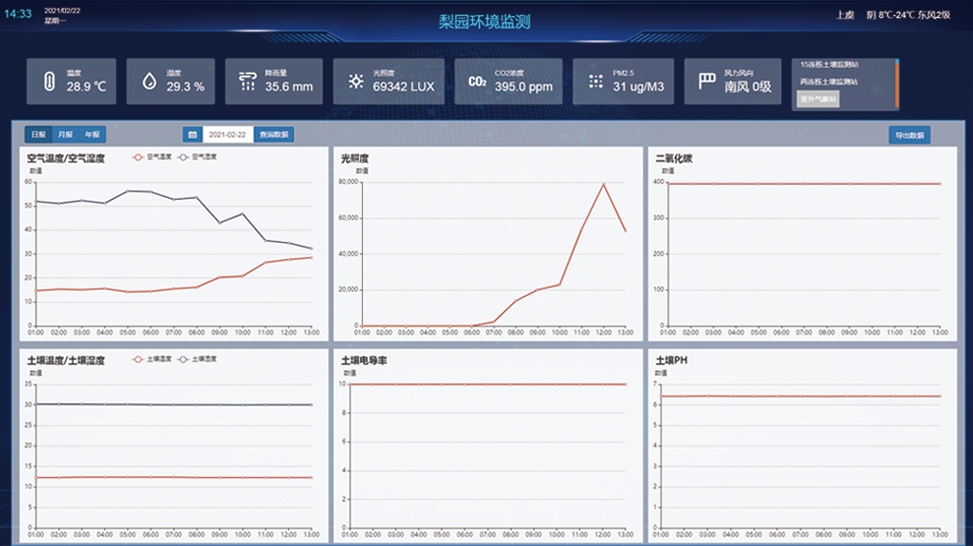
Task: Select the 室外气象站 station in list
Action: [818, 98]
